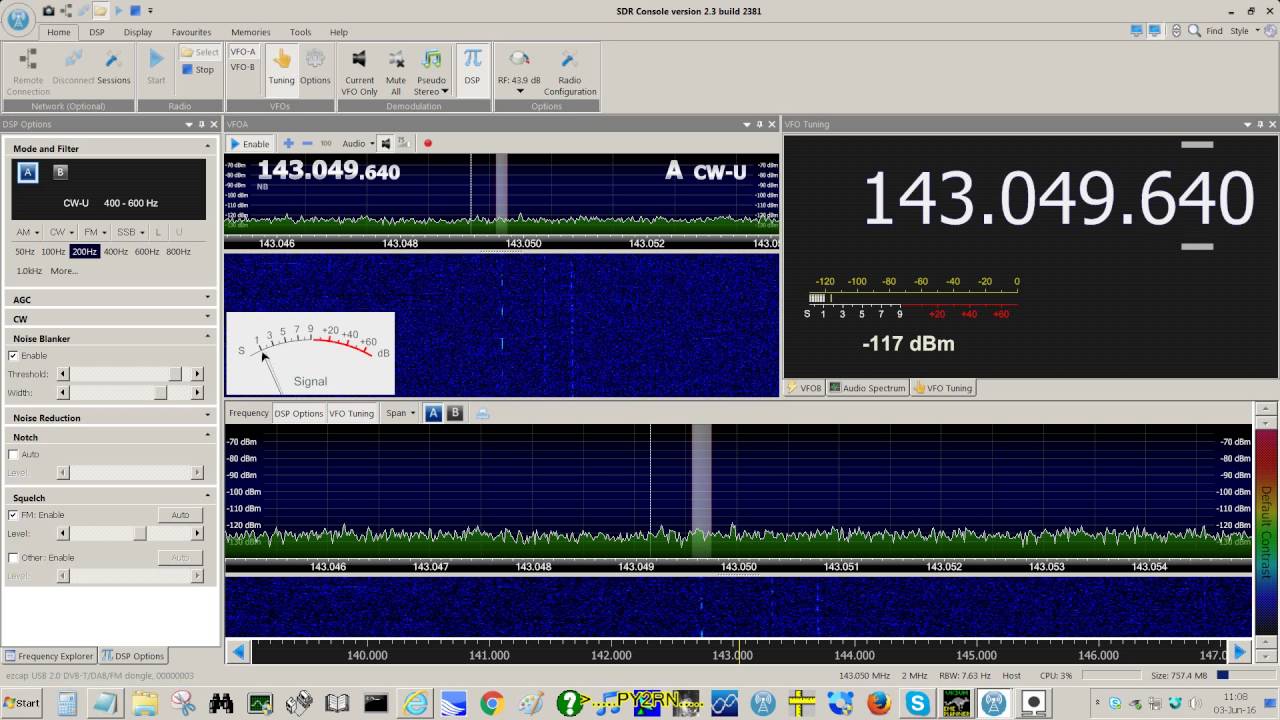Open Google Chrome from the taskbar
The width and height of the screenshot is (1280, 720).
tap(491, 704)
